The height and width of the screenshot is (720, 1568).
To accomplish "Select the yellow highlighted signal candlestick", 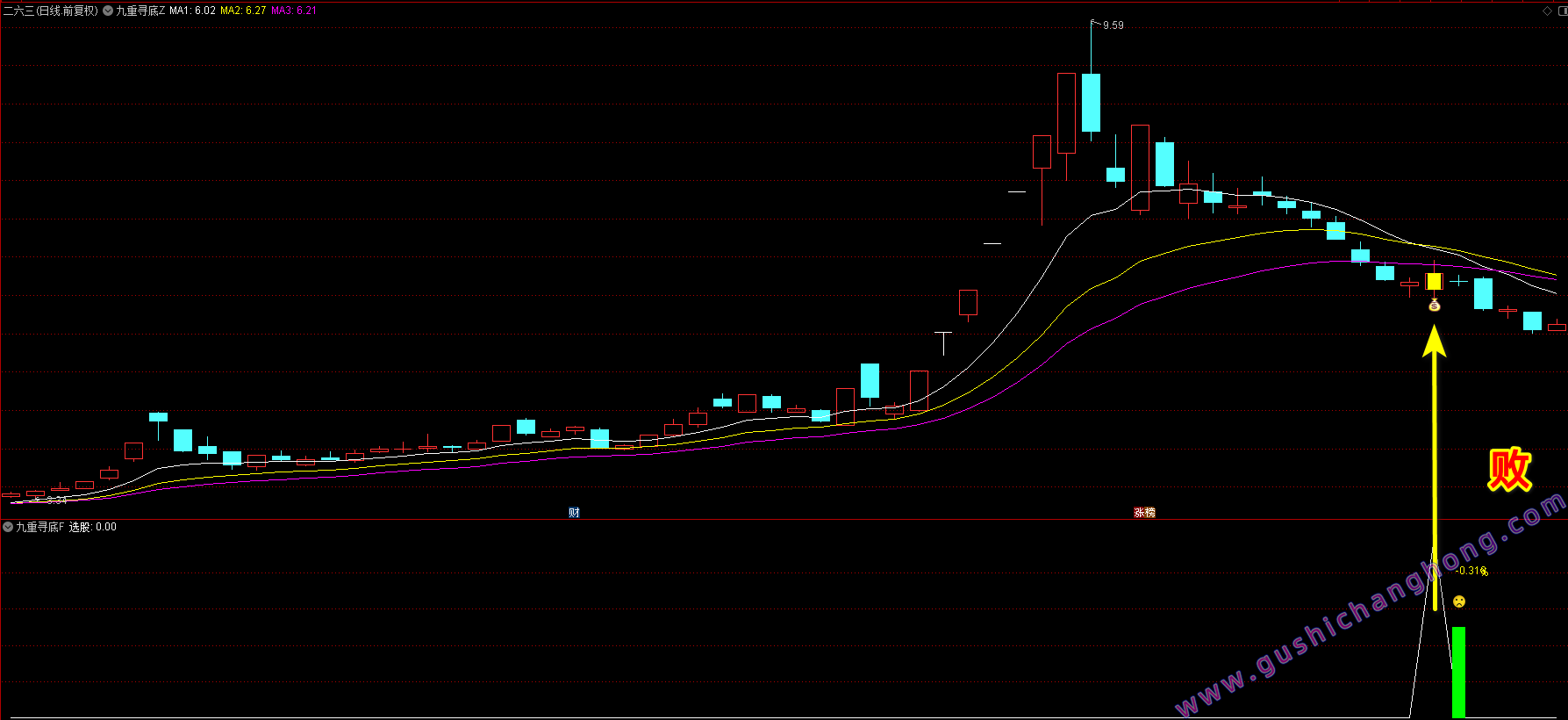I will (x=1435, y=281).
